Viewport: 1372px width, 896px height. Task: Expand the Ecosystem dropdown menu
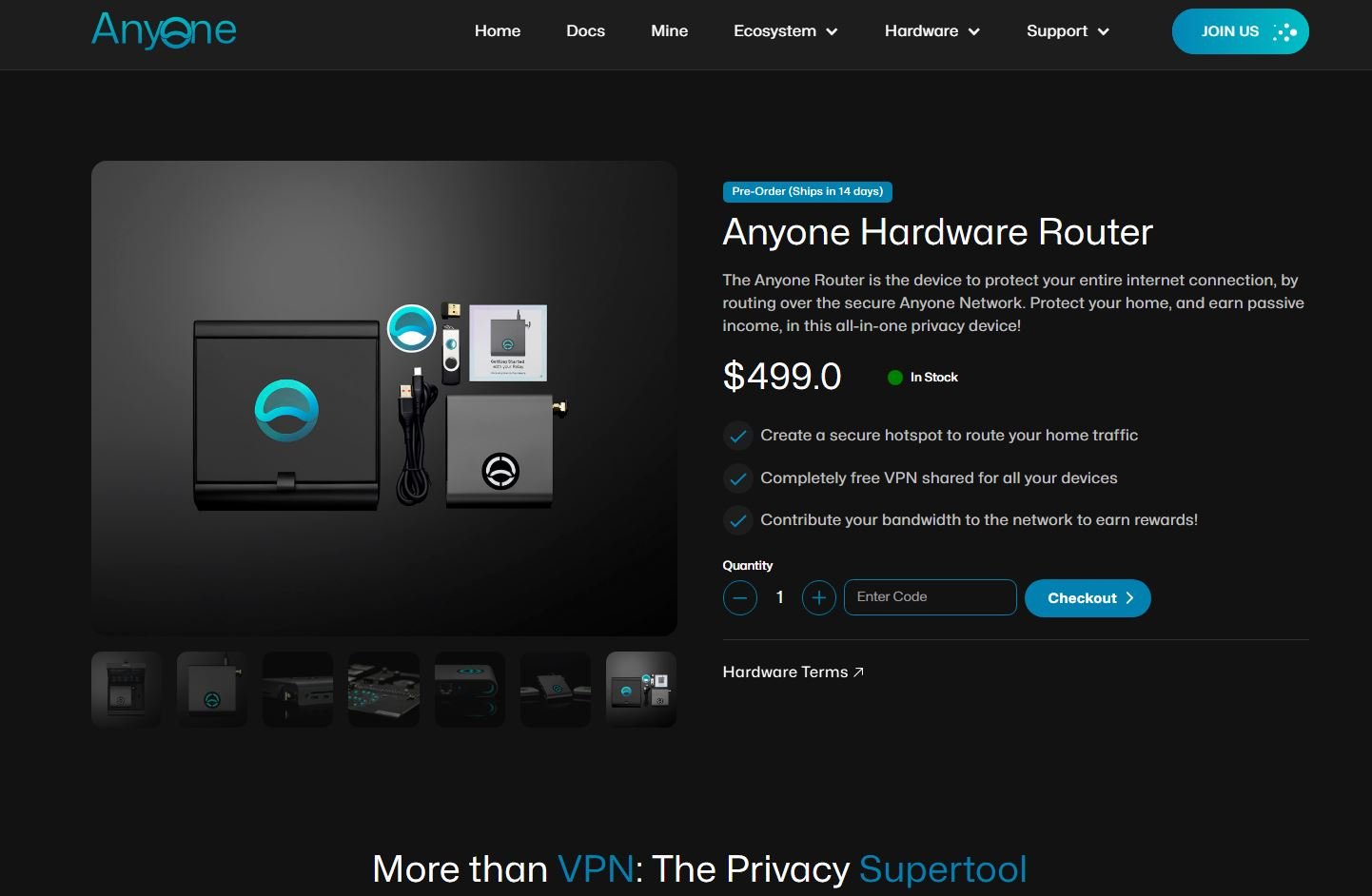click(x=786, y=31)
